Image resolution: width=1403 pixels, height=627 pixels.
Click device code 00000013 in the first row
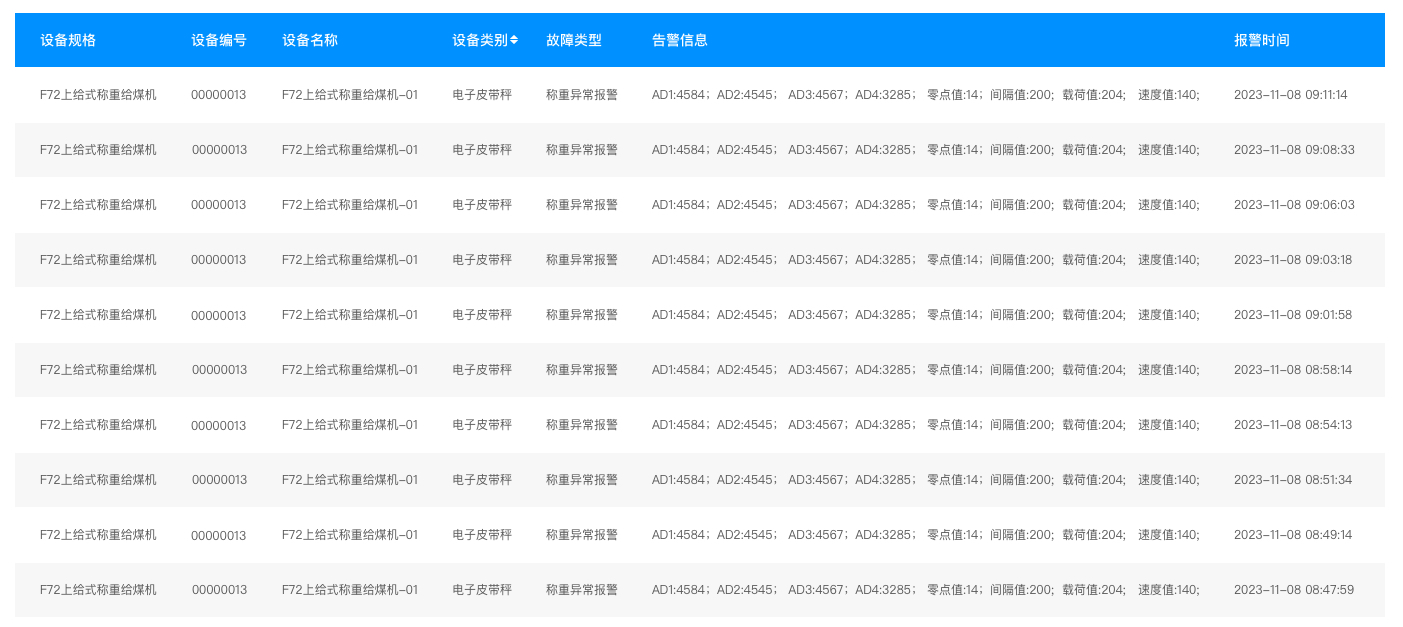coord(219,95)
